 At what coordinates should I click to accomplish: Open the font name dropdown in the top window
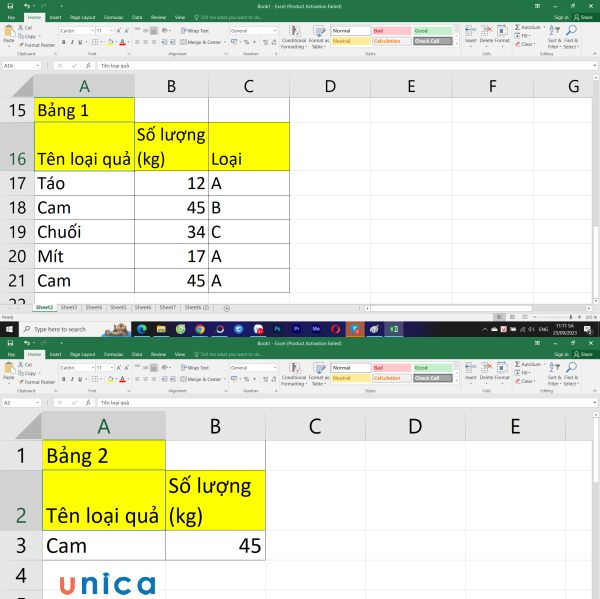point(93,31)
